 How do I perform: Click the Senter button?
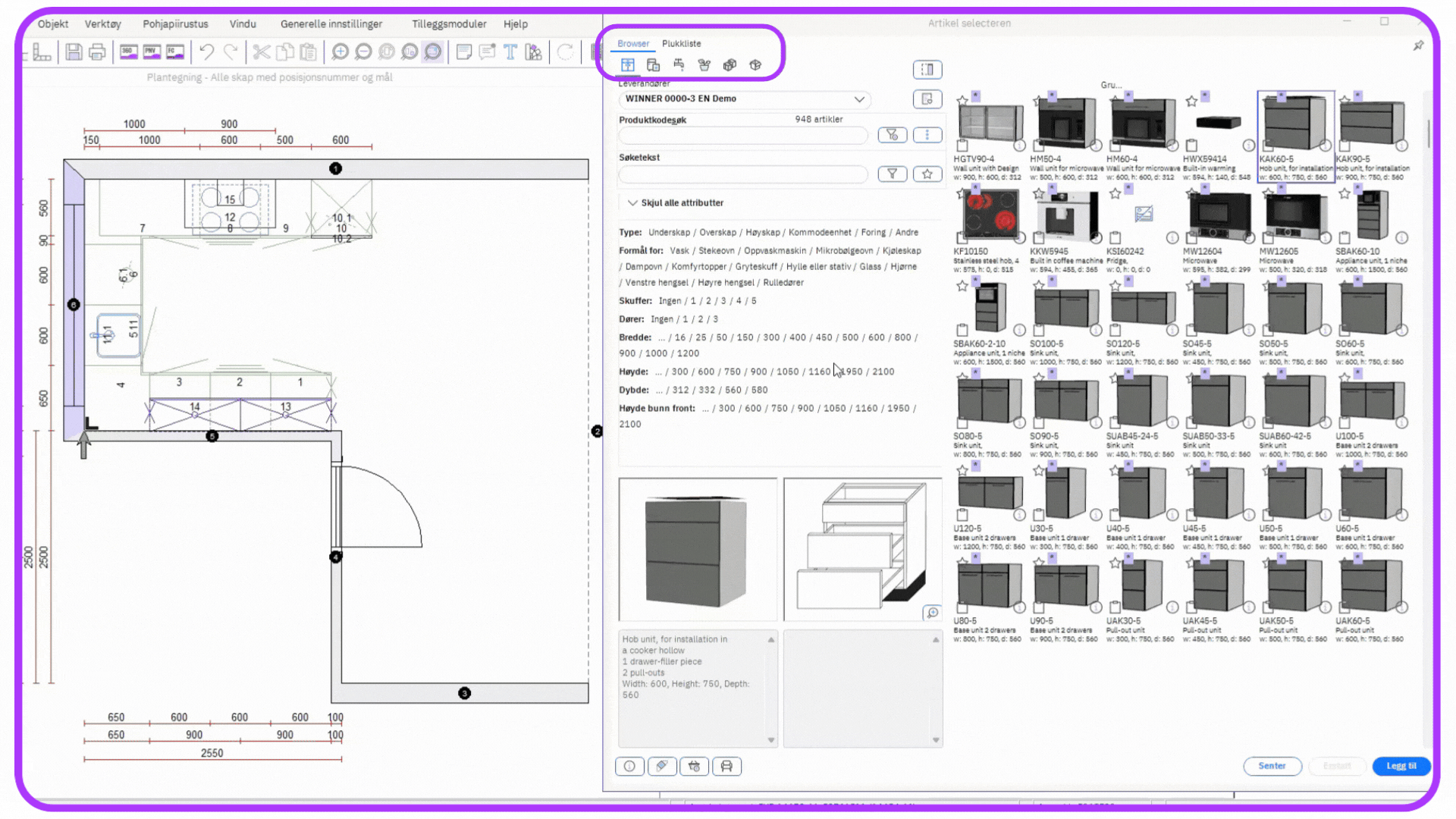1272,766
